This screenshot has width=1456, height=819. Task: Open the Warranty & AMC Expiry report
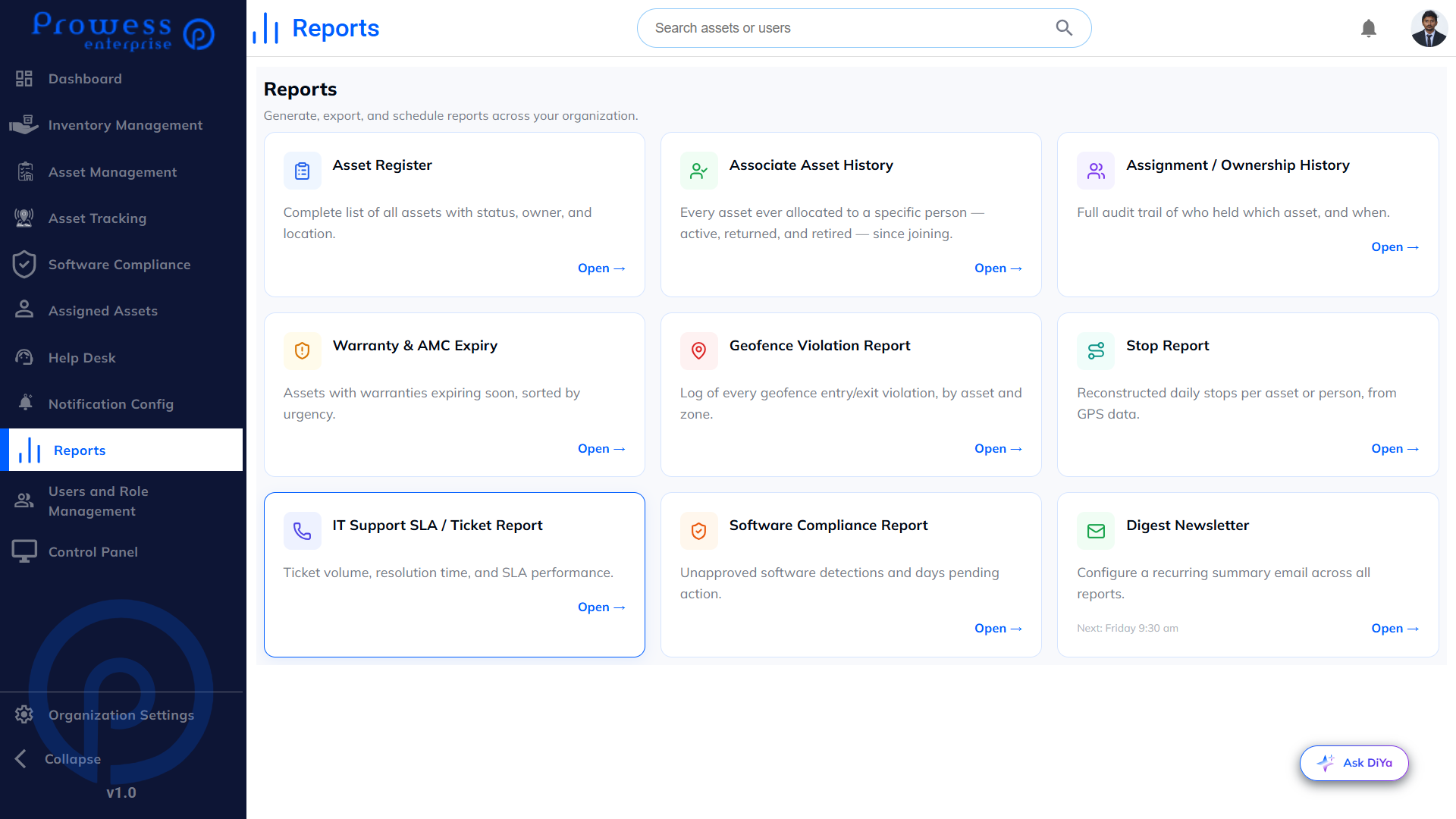[x=601, y=449]
